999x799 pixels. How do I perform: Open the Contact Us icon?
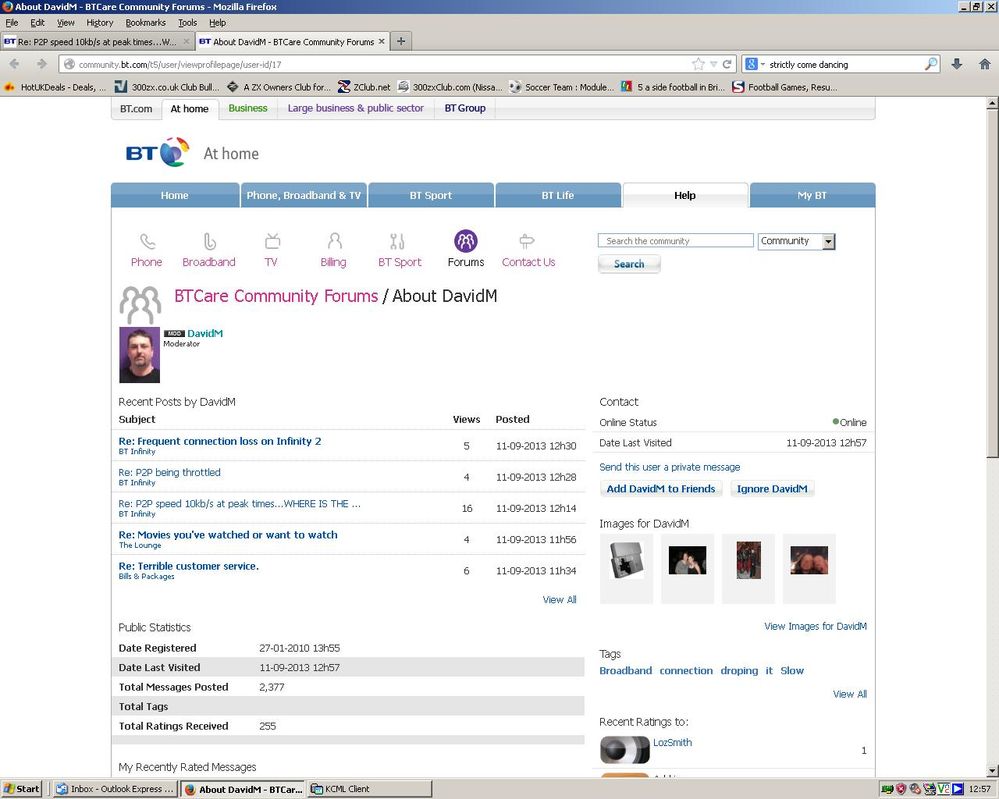coord(527,241)
